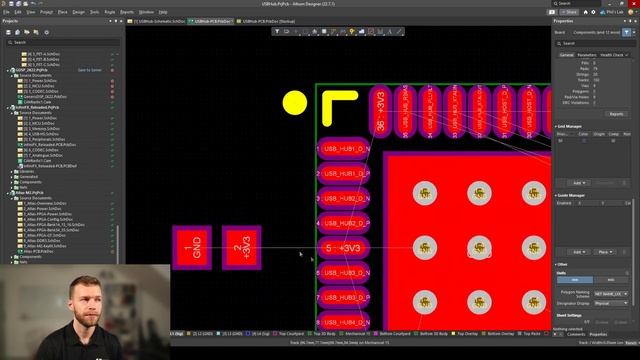
Task: Click the Bottom Courtyard layer color swatch
Action: (376, 333)
